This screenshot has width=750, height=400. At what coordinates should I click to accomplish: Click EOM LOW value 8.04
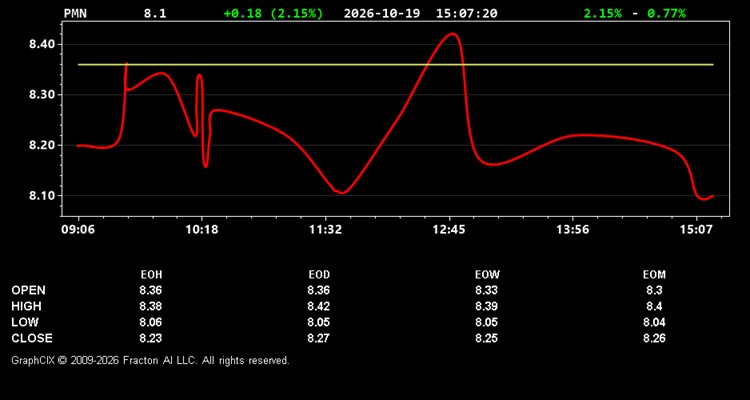pos(654,322)
